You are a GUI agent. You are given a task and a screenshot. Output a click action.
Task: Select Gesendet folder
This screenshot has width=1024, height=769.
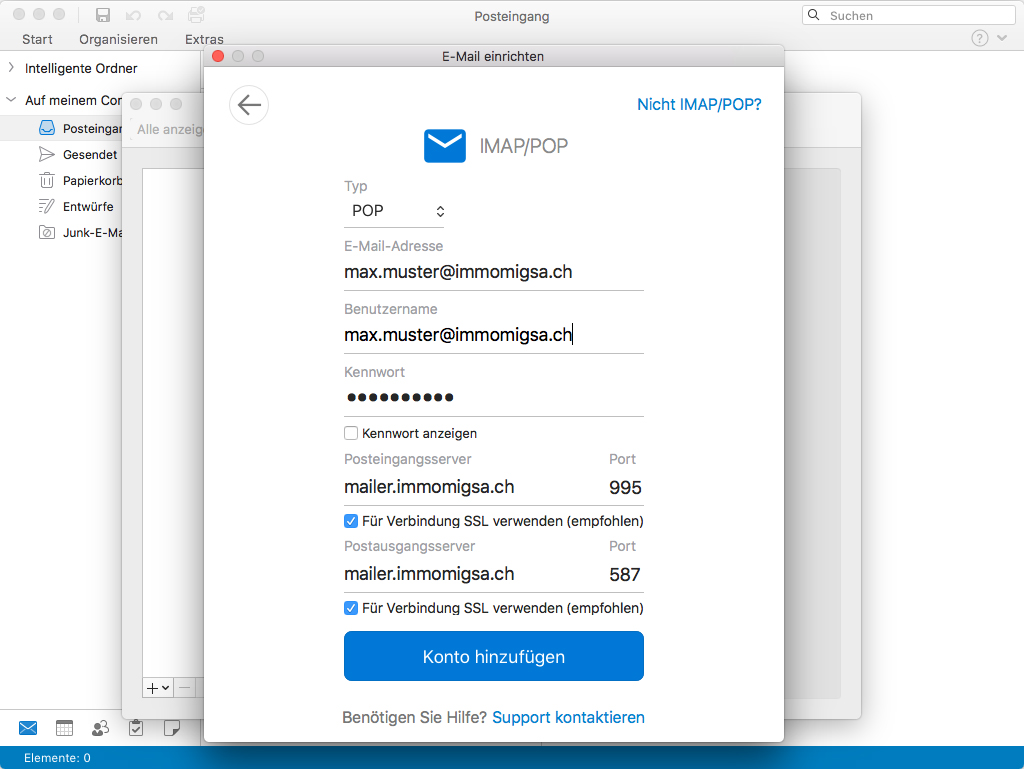90,155
